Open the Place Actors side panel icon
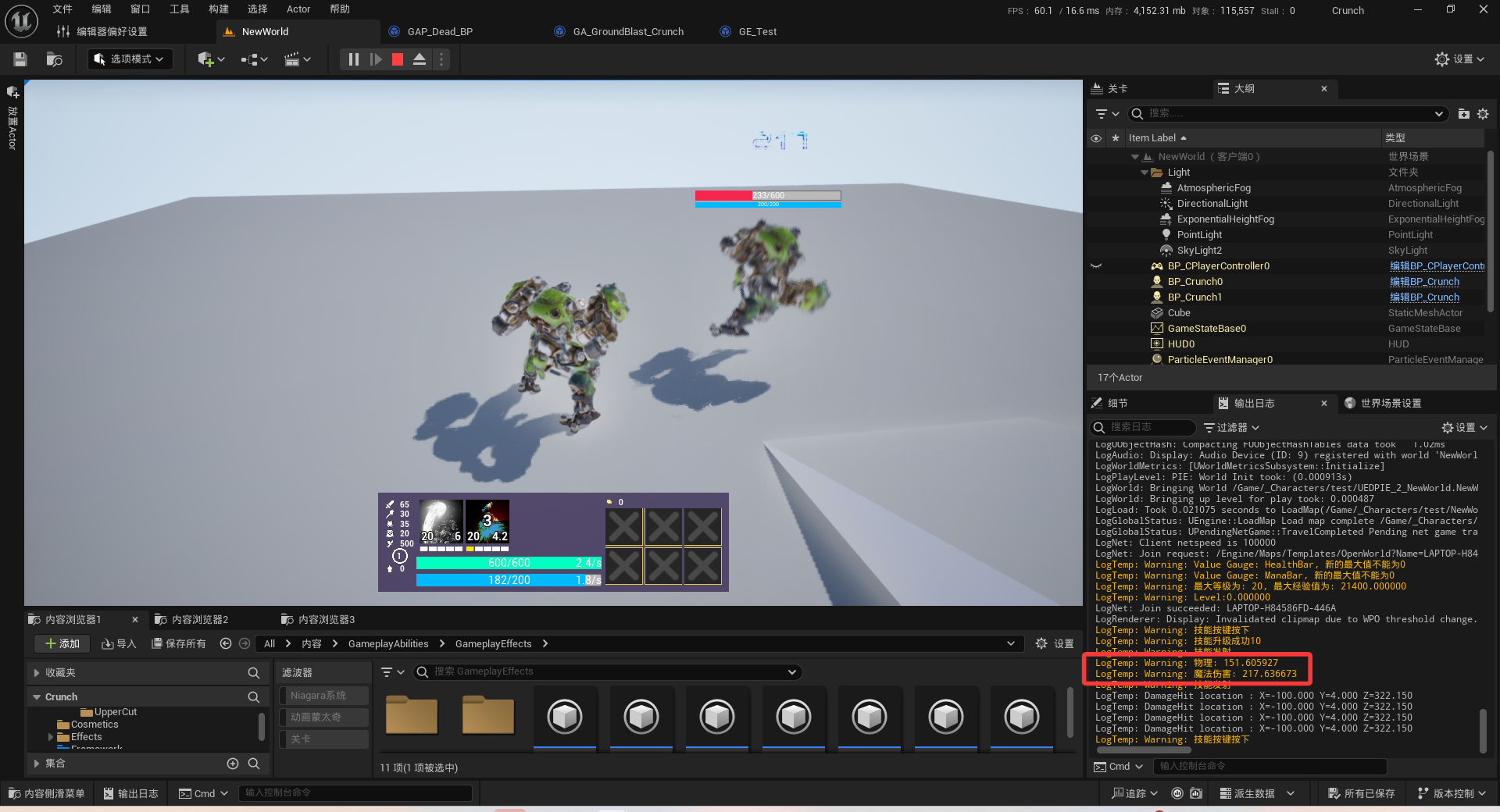The height and width of the screenshot is (812, 1500). [x=12, y=92]
